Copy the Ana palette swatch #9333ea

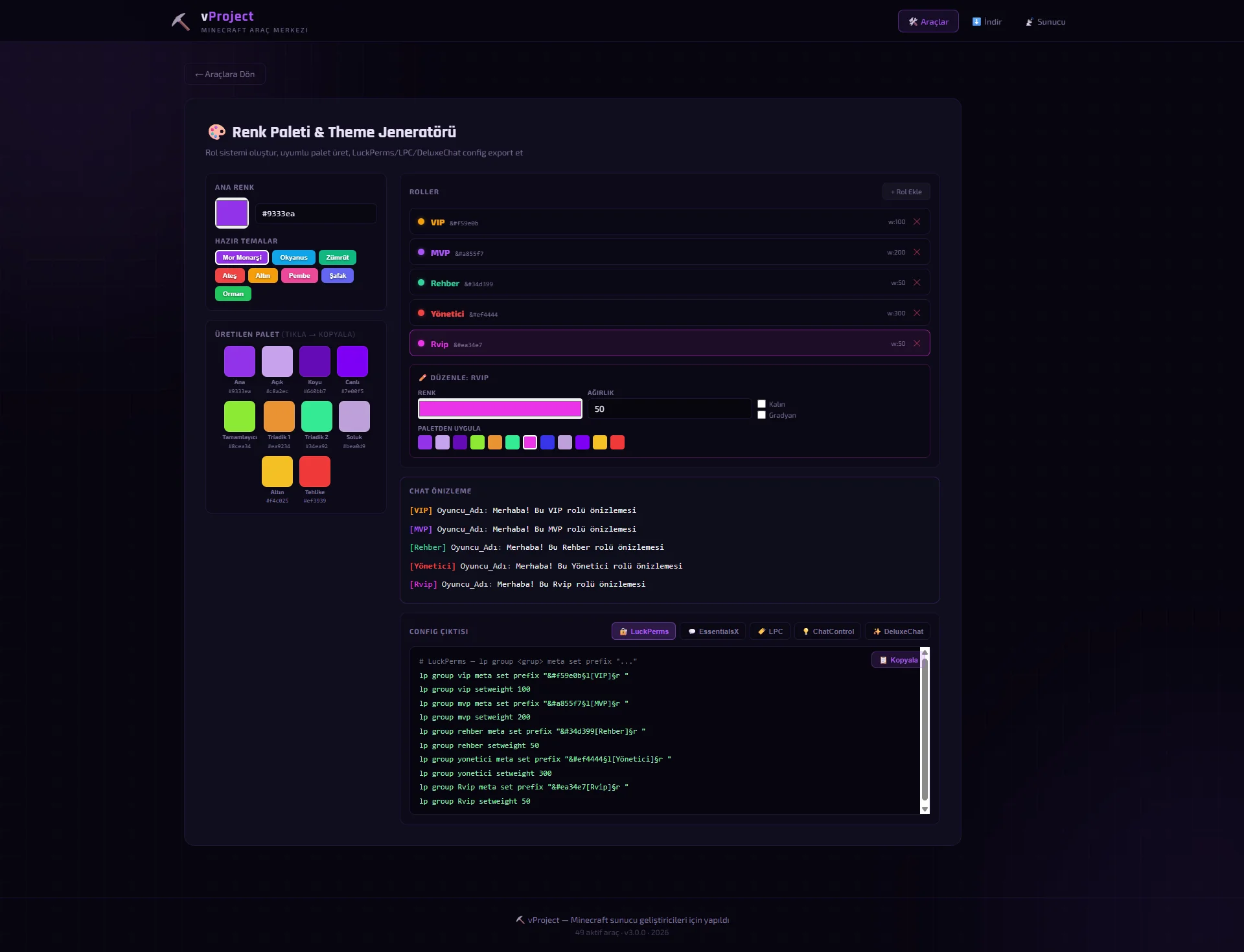(x=240, y=361)
